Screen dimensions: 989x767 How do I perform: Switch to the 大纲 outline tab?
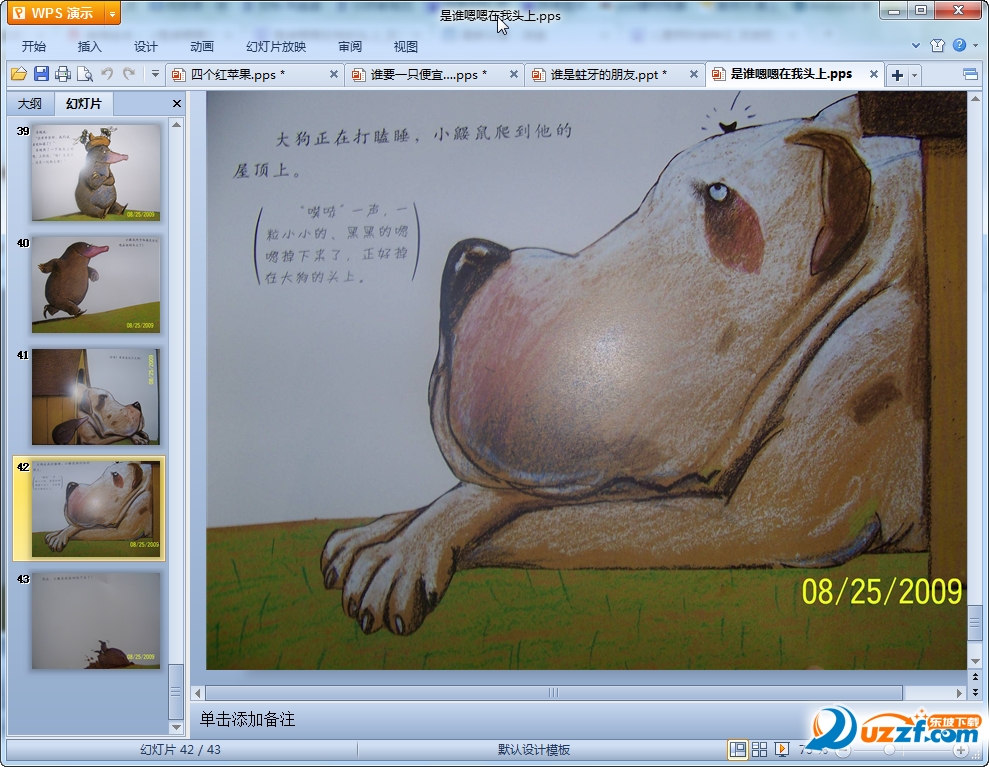[30, 103]
